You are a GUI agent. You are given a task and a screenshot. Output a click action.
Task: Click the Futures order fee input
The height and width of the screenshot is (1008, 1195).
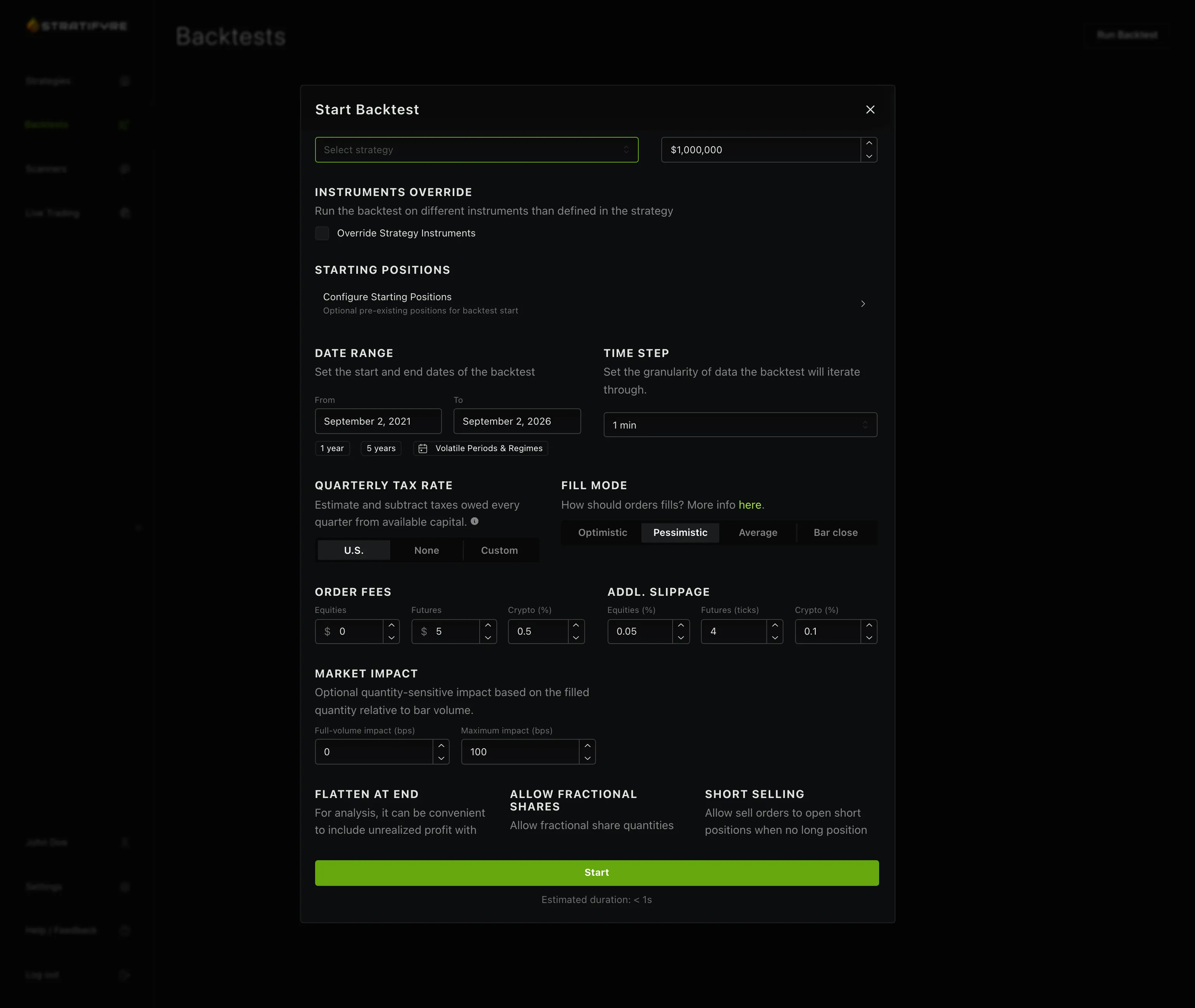coord(446,632)
